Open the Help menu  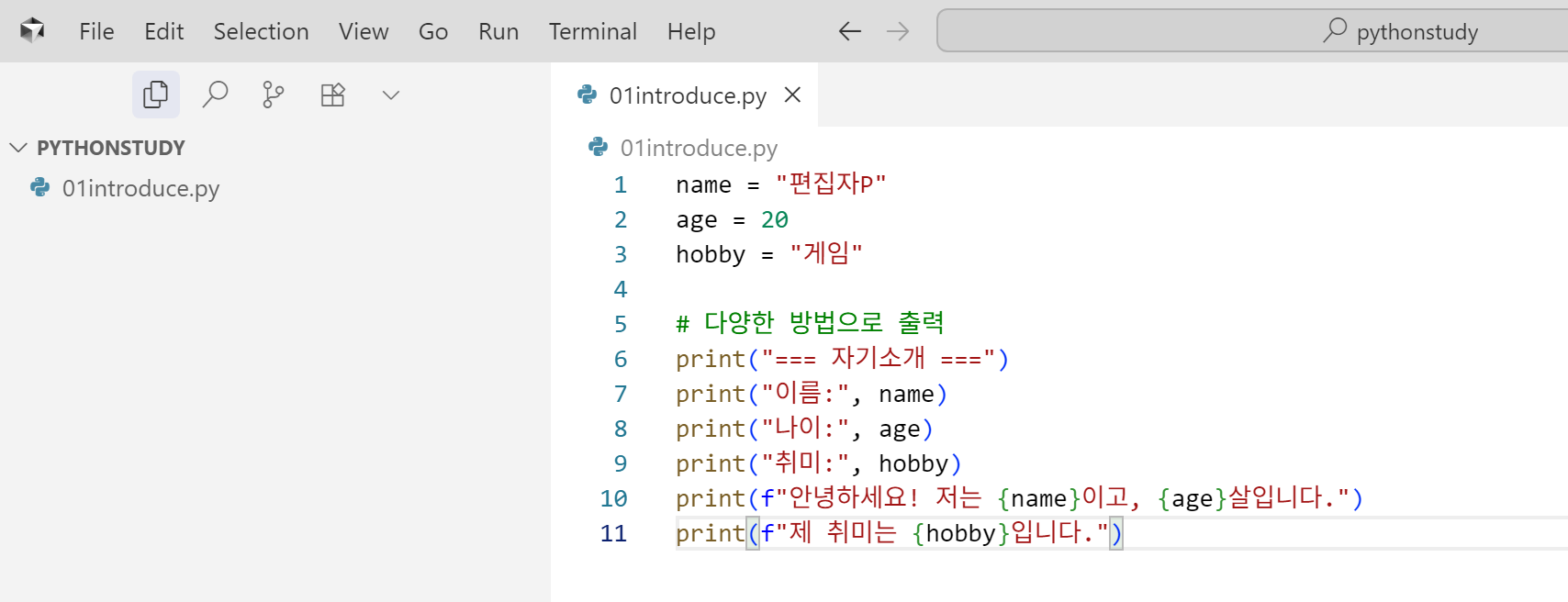[691, 31]
